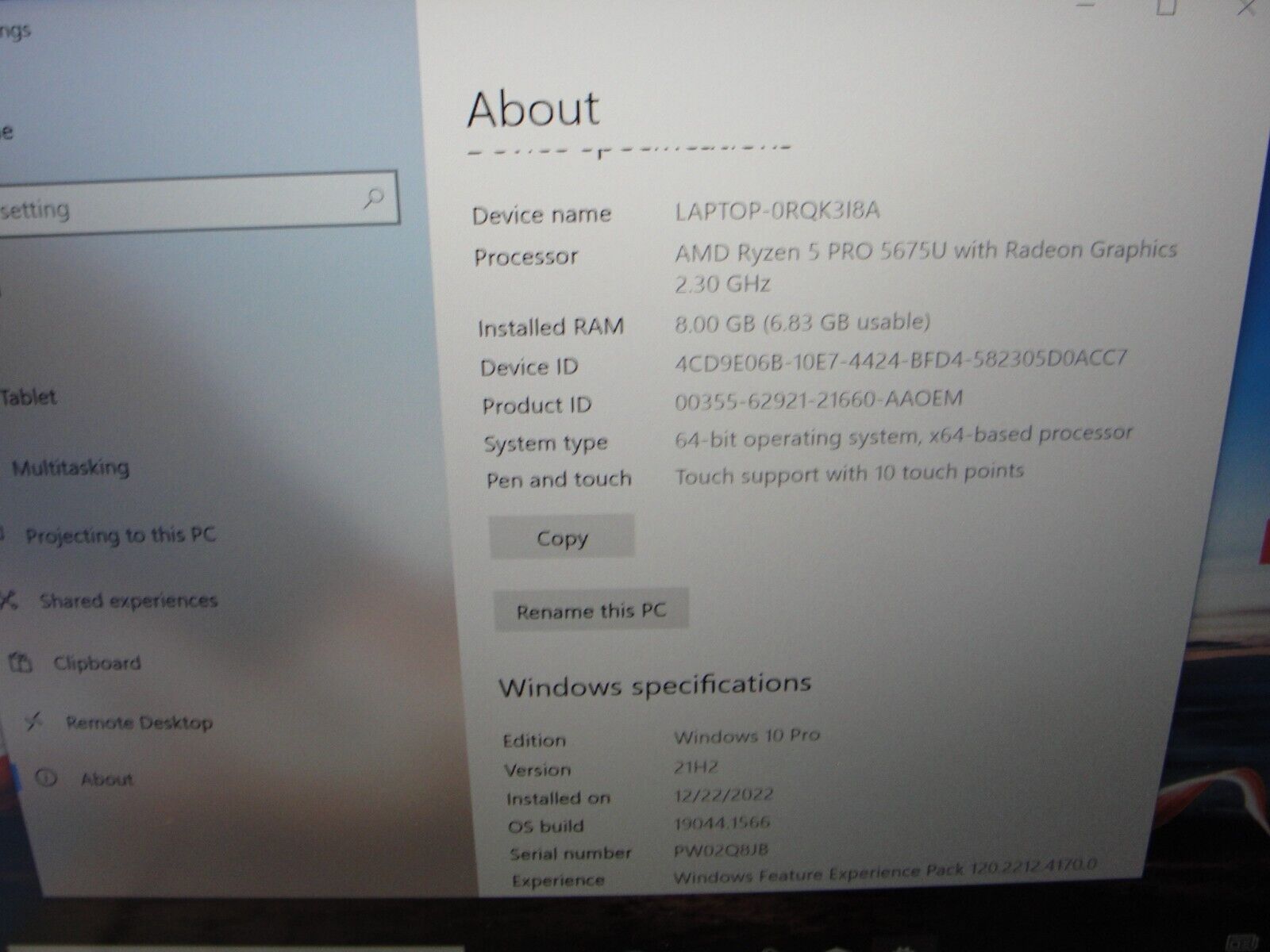The width and height of the screenshot is (1270, 952).
Task: Click the search magnifier icon in settings box
Action: point(374,198)
